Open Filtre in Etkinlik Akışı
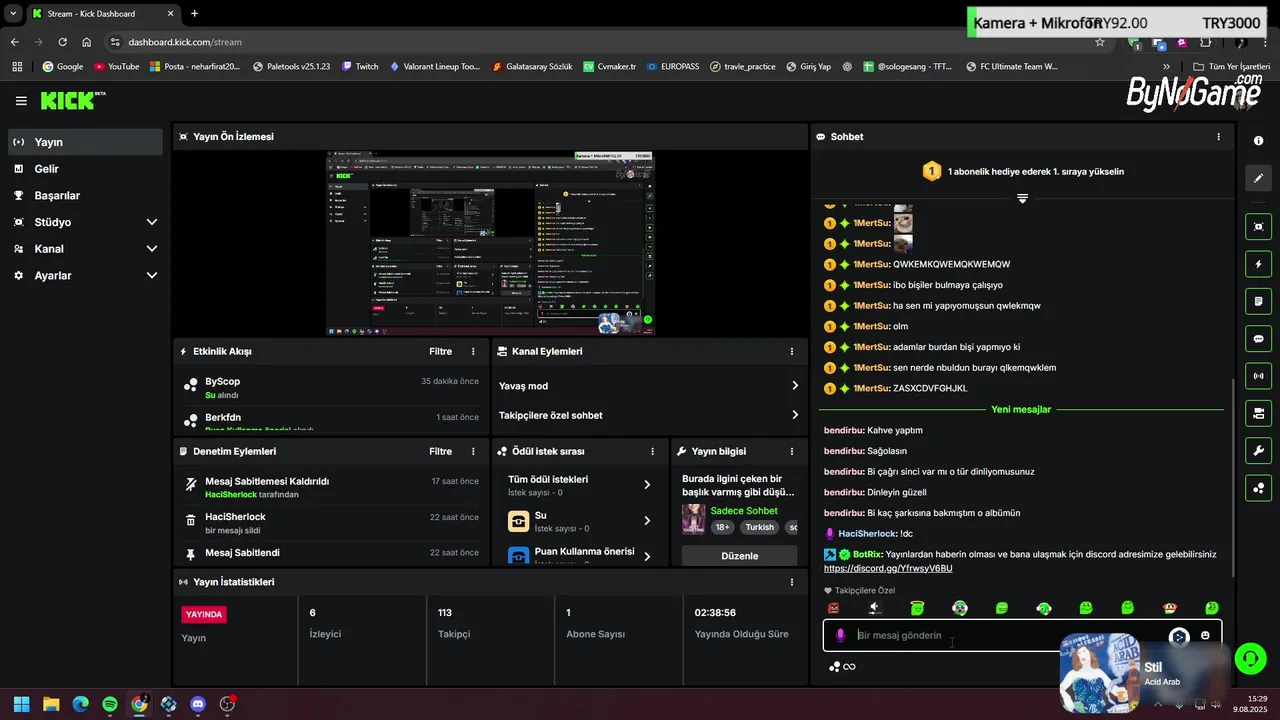The width and height of the screenshot is (1280, 720). (441, 352)
